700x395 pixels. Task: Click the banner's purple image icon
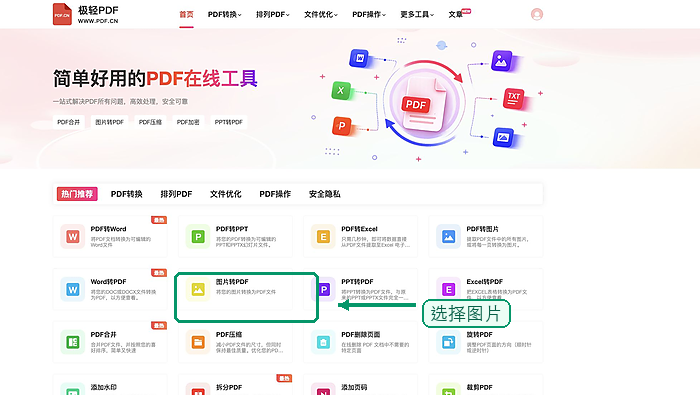click(502, 61)
